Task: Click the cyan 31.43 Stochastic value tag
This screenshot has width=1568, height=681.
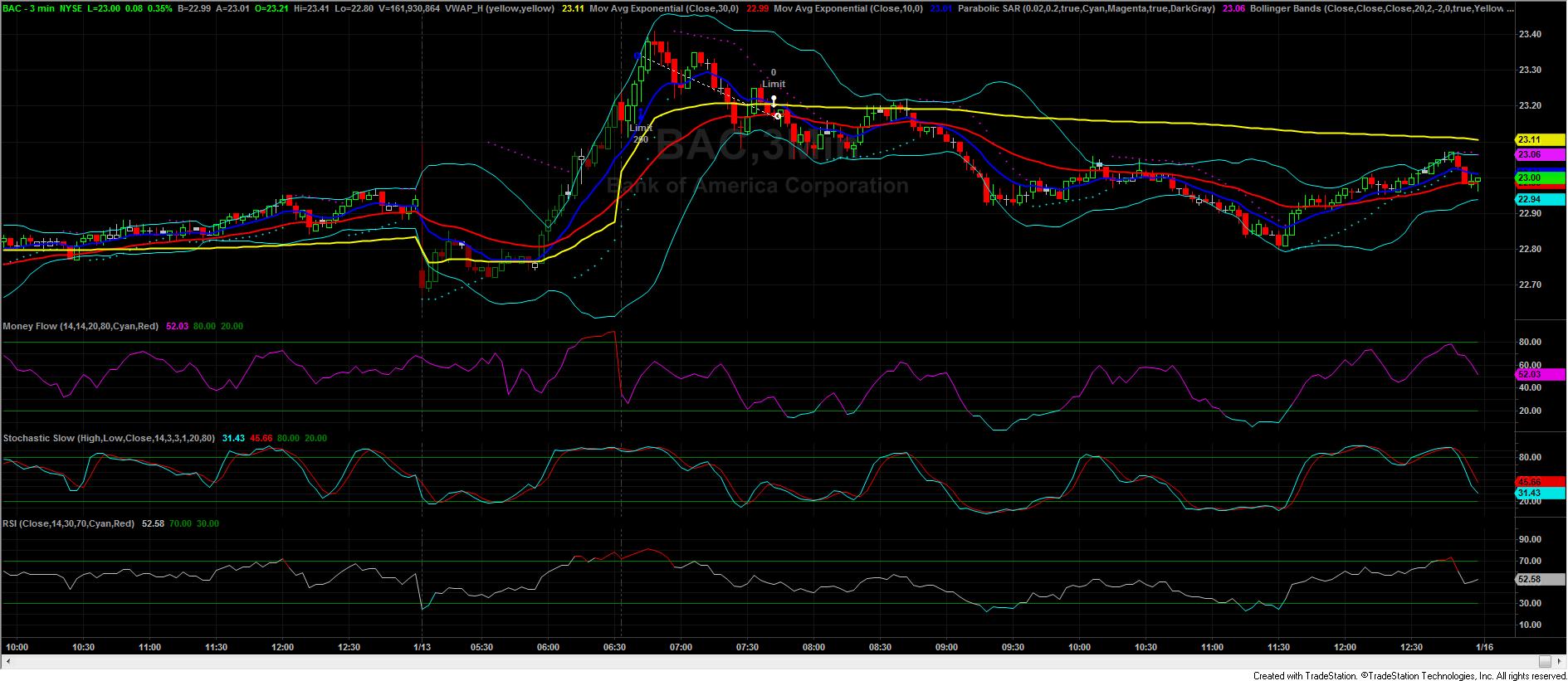Action: (1529, 493)
